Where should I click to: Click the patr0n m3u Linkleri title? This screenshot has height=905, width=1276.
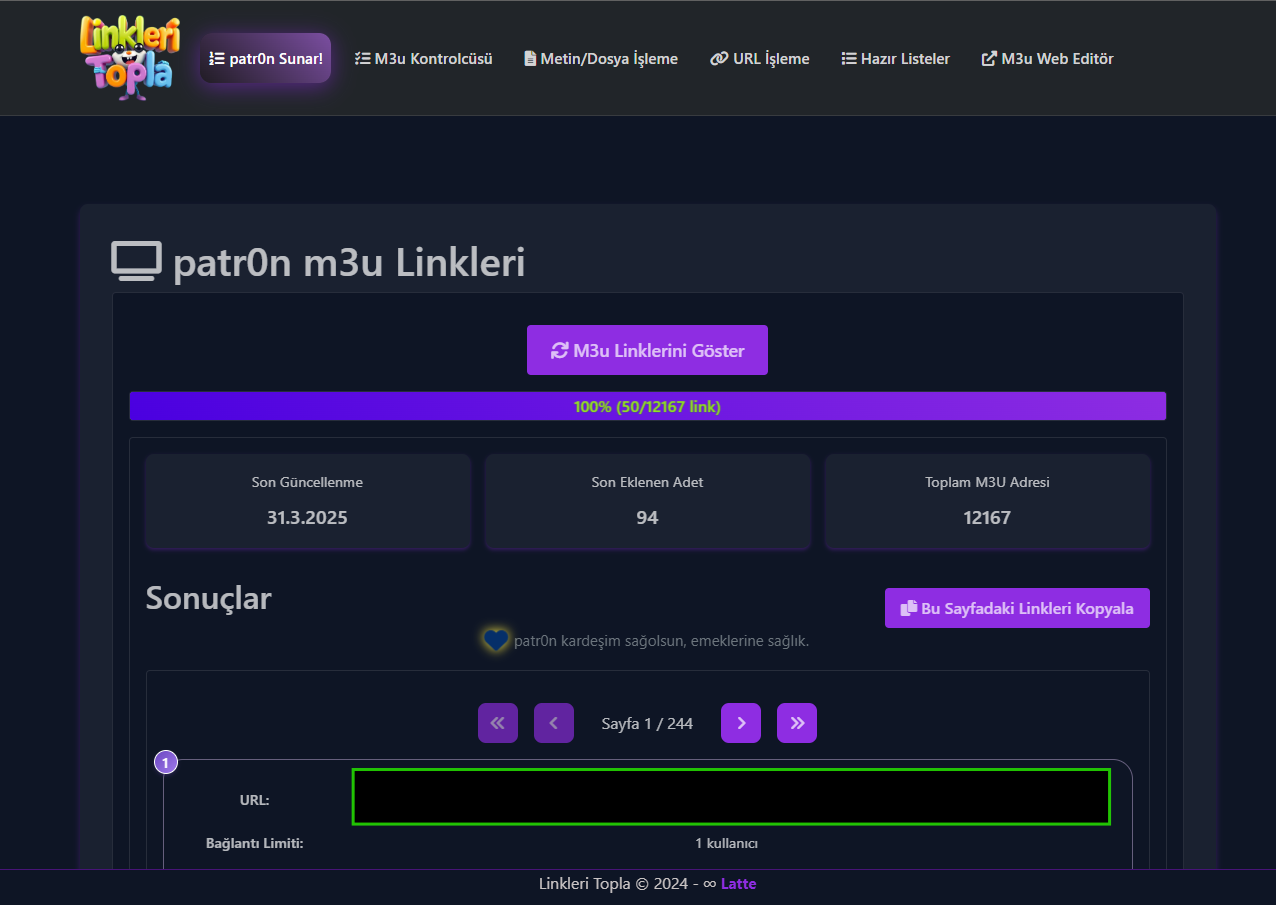point(349,263)
